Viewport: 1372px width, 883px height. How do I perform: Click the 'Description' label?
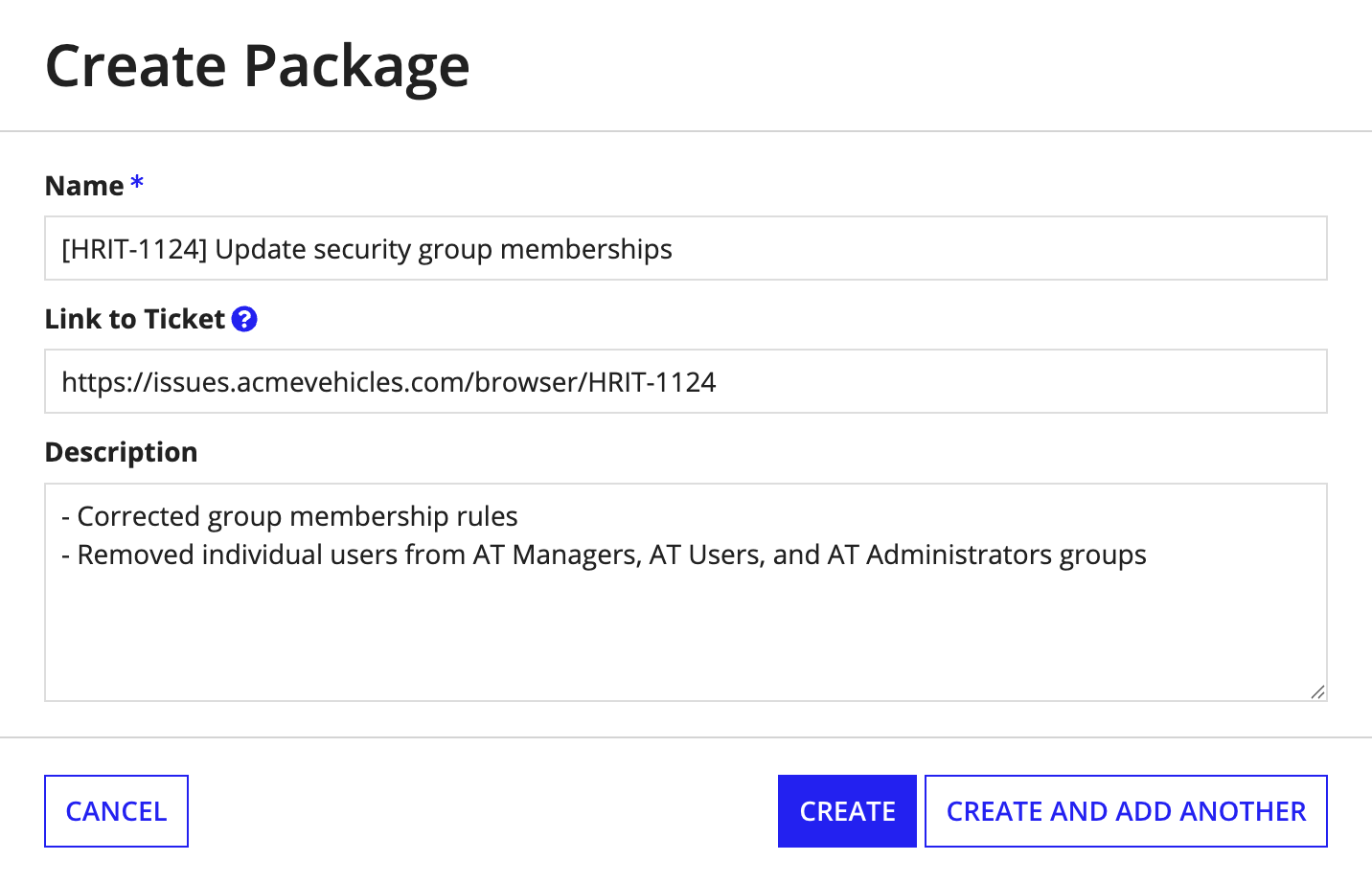(122, 452)
